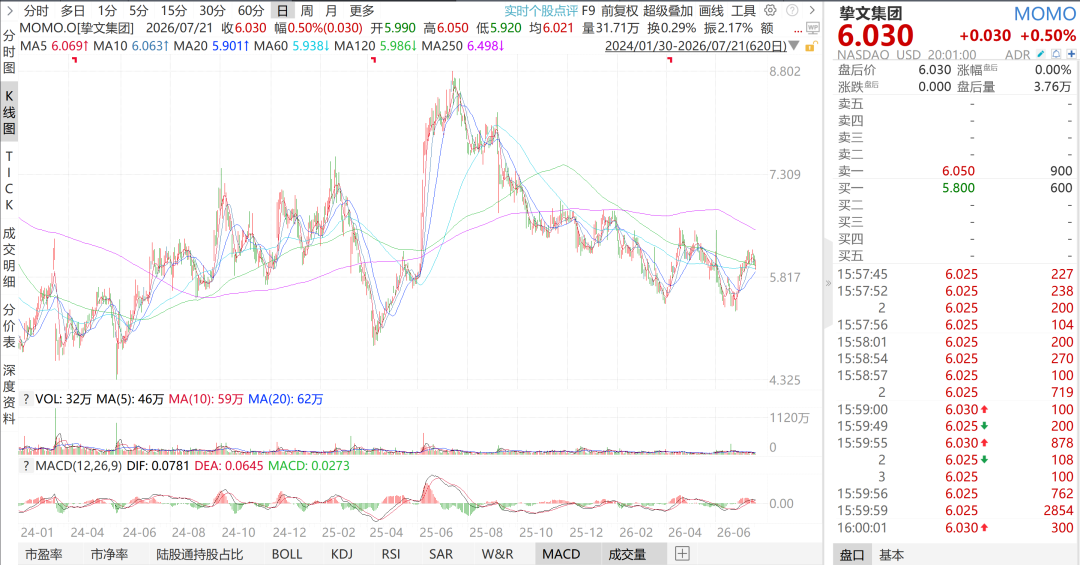Click MA5 6.069 legend label
The height and width of the screenshot is (565, 1080).
[54, 46]
